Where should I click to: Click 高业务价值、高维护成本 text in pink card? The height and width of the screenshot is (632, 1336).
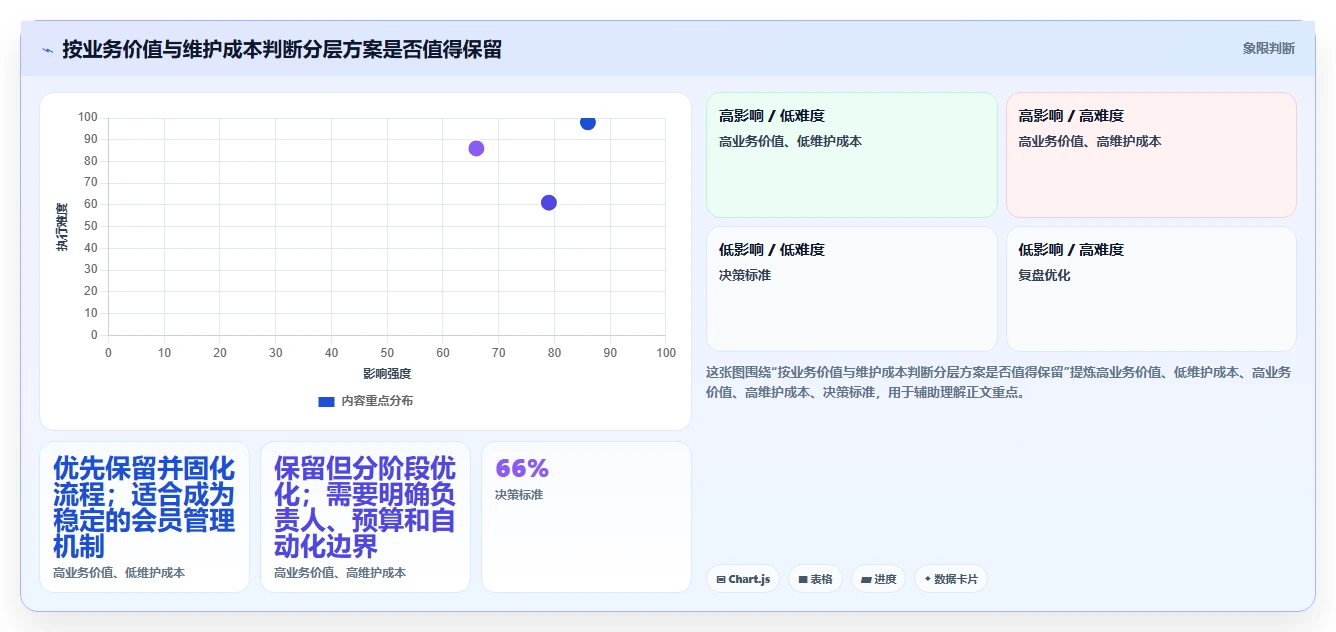[x=1090, y=141]
